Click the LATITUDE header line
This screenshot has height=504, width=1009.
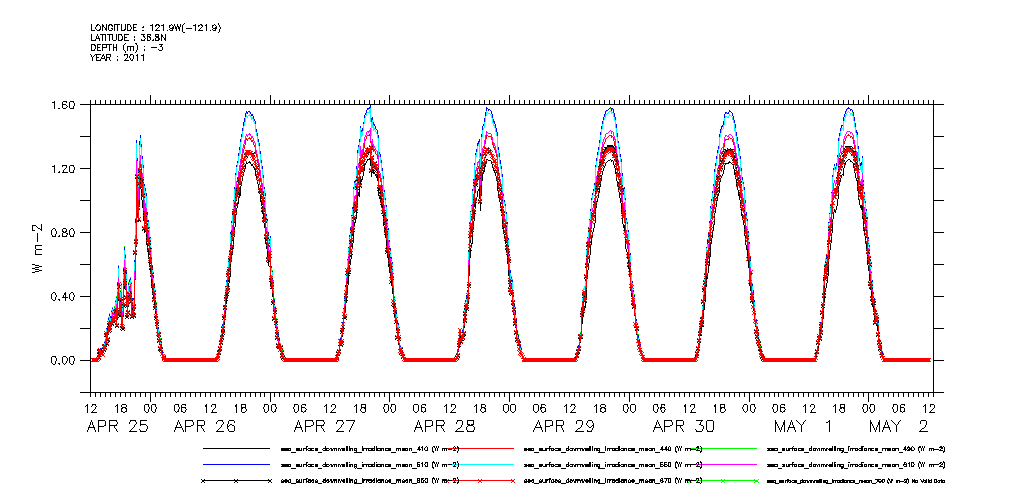[128, 38]
